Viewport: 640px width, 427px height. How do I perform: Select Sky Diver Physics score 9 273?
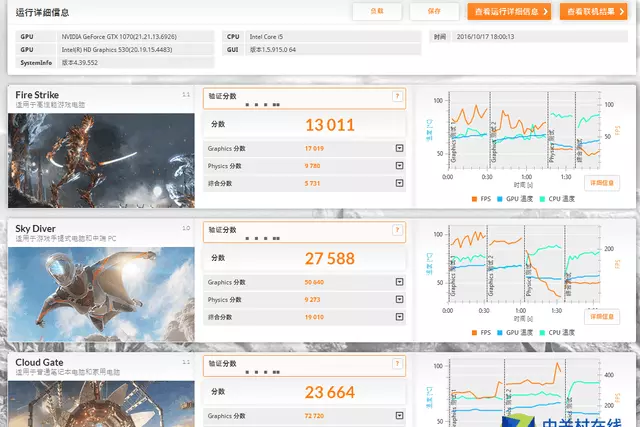point(312,300)
